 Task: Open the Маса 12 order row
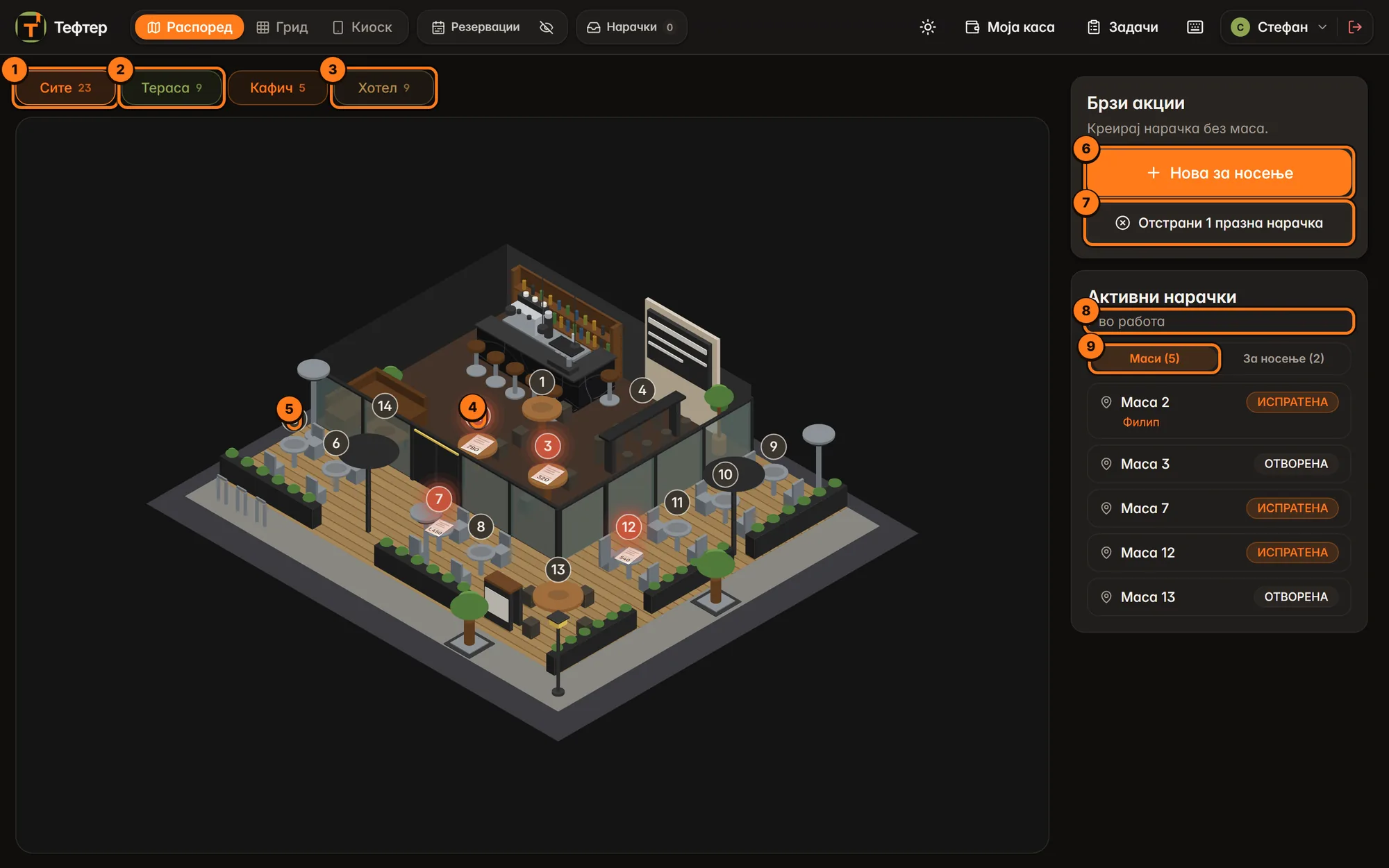click(x=1219, y=553)
